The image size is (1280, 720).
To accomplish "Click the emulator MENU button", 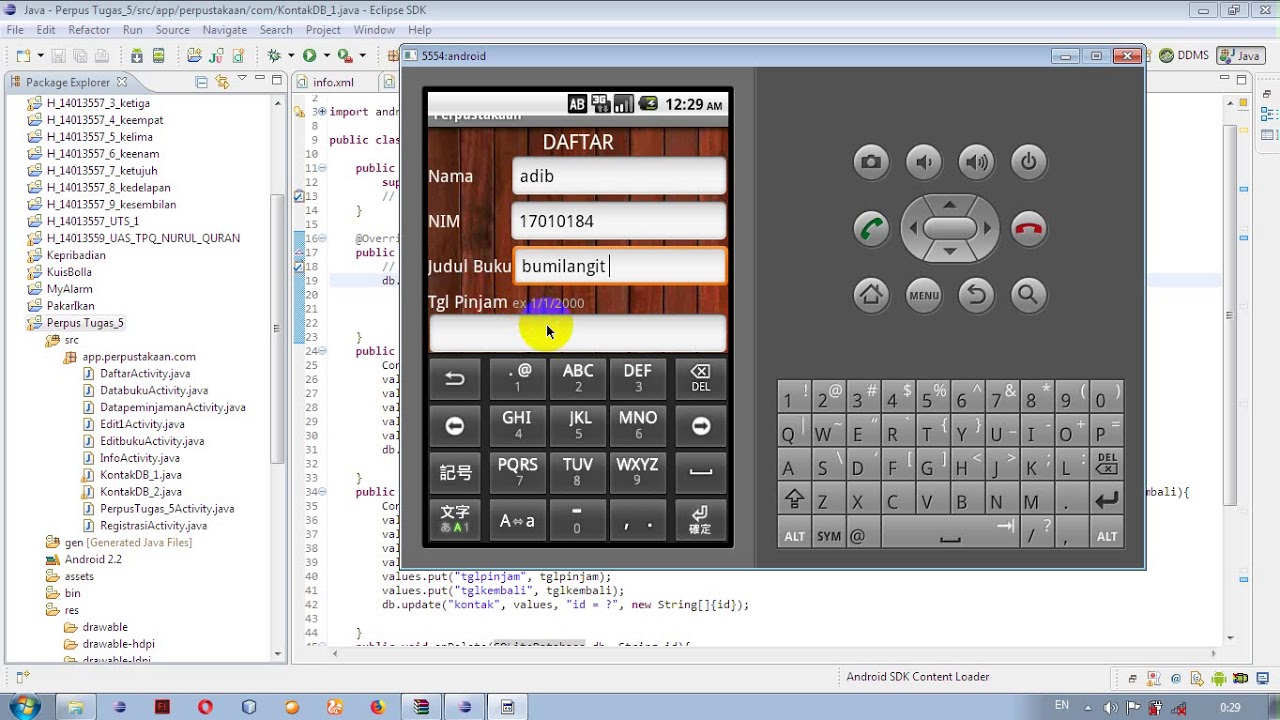I will pyautogui.click(x=924, y=295).
